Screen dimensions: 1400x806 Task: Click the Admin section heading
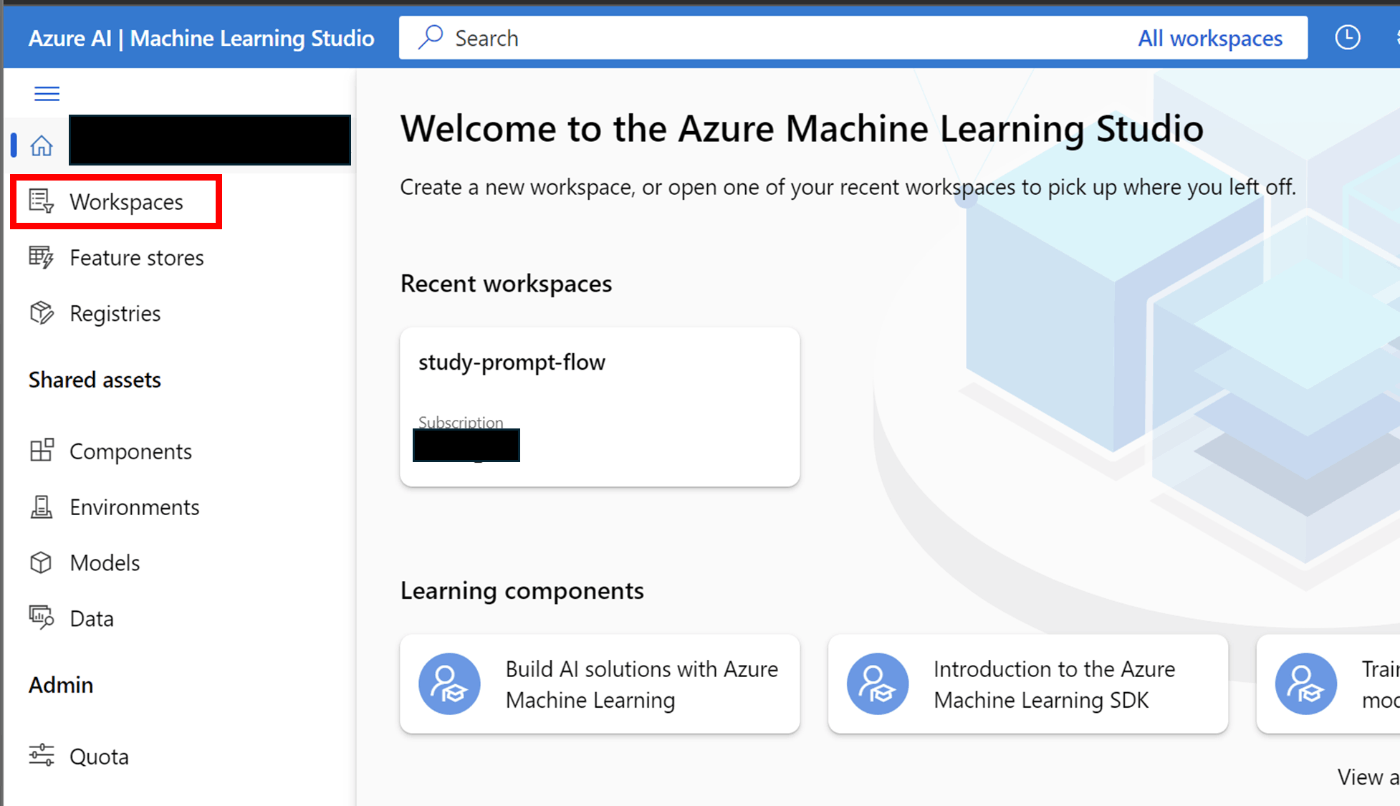point(61,685)
